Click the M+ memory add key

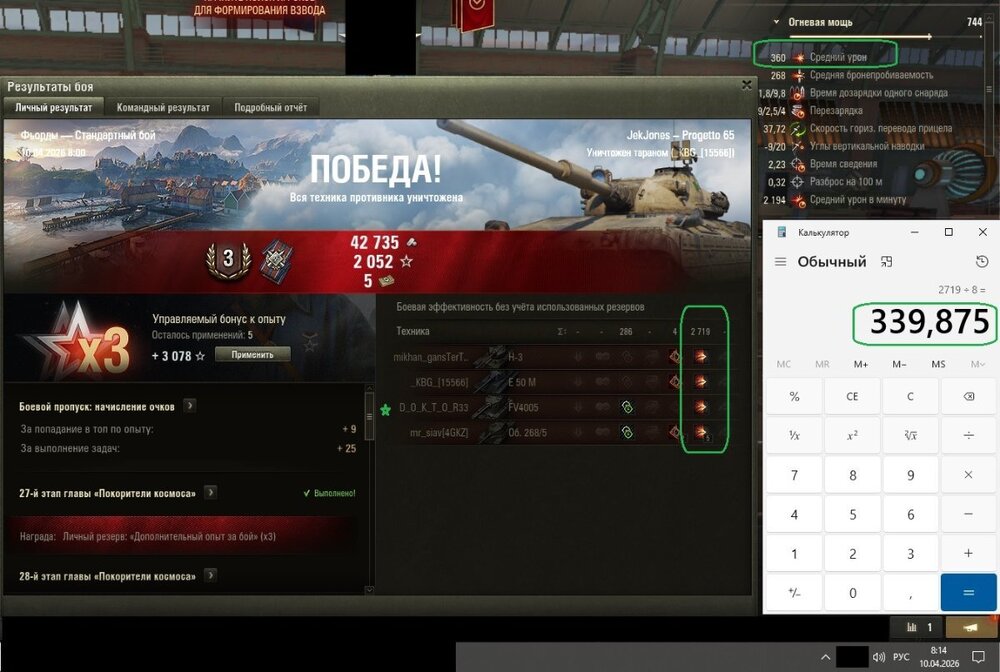[860, 364]
